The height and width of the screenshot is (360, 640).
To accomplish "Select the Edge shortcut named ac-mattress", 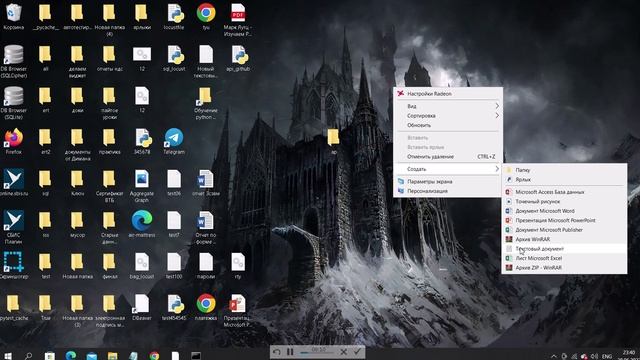I will [x=142, y=224].
